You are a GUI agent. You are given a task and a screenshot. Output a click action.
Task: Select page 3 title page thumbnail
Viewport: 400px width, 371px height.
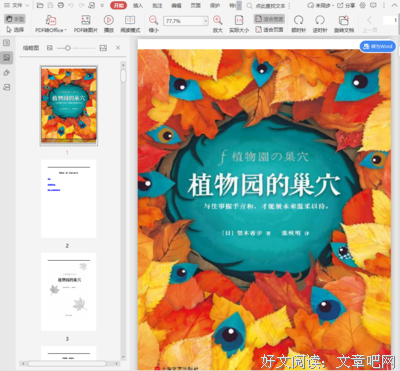[x=69, y=292]
